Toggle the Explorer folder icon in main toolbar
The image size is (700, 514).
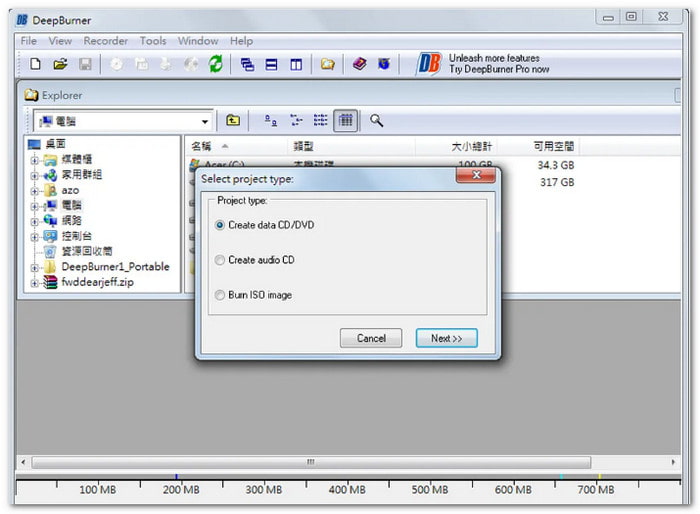(327, 64)
